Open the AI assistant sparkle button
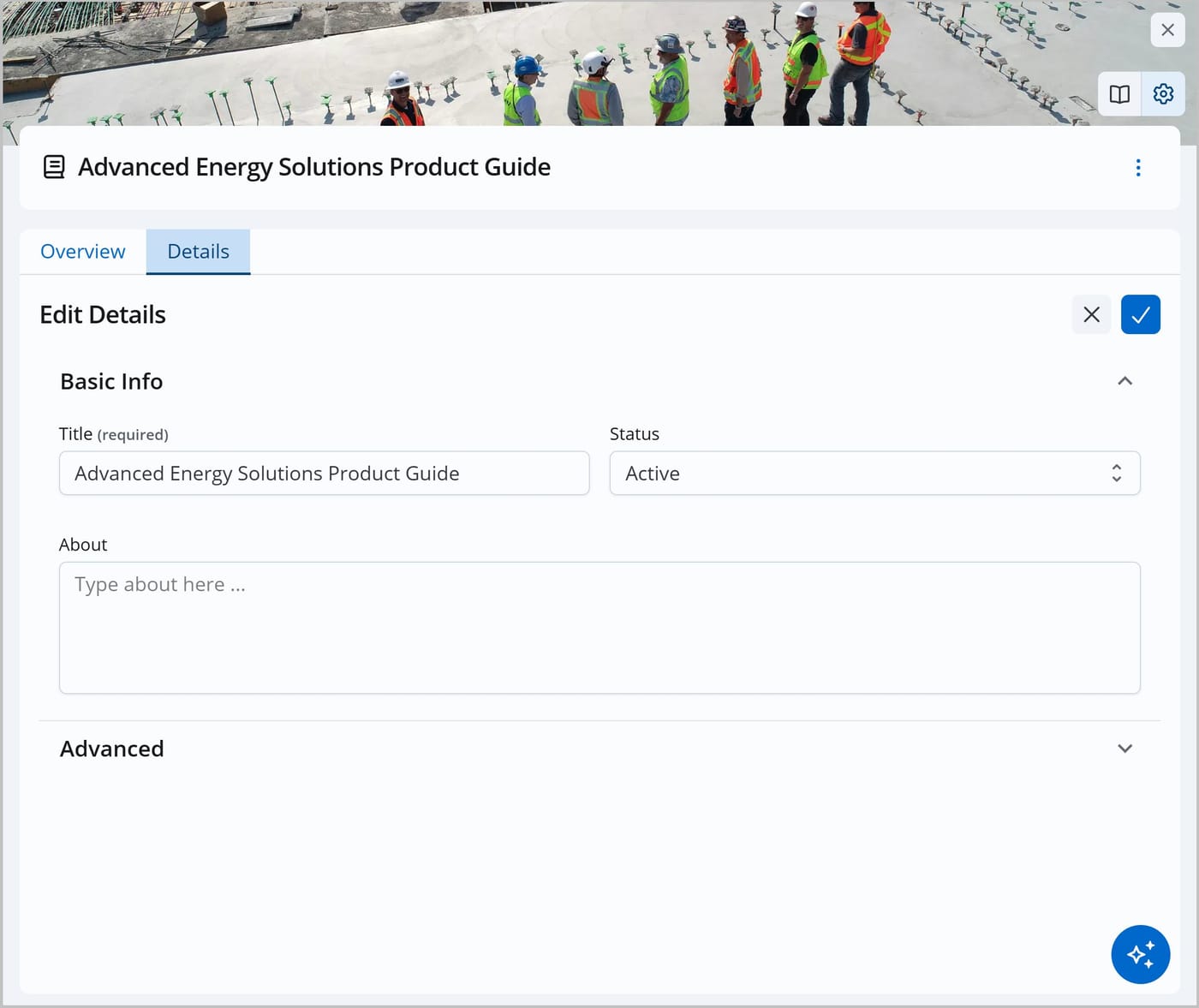Image resolution: width=1199 pixels, height=1008 pixels. [1141, 954]
